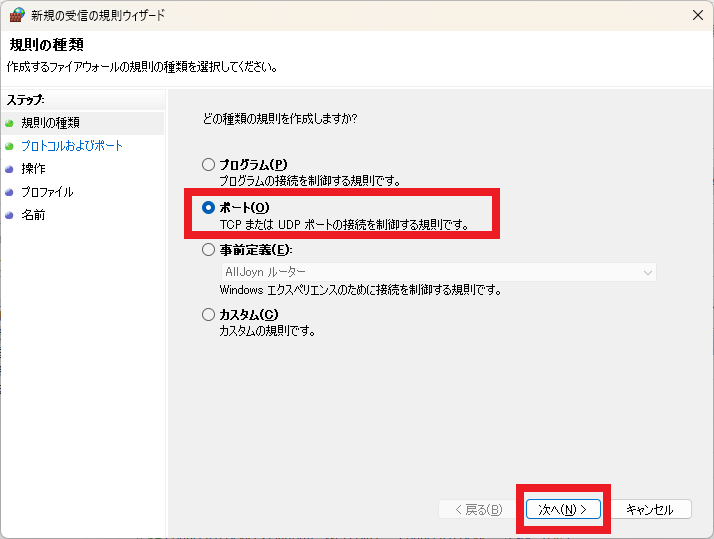714x539 pixels.
Task: Select the 操作 step in sidebar
Action: pos(33,169)
